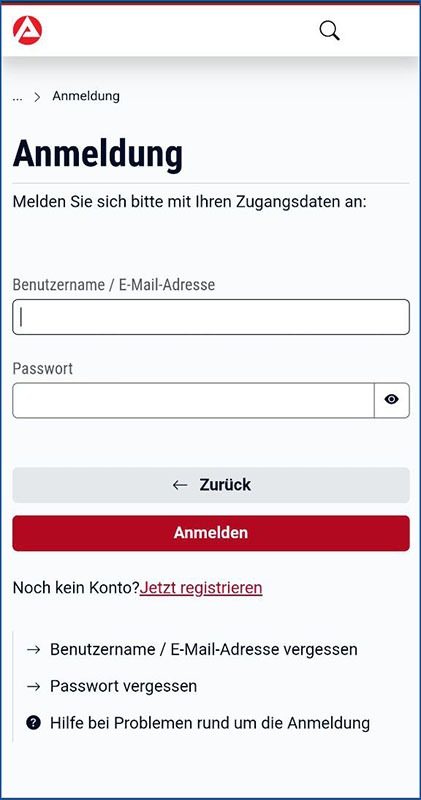Click the left arrow icon on Zurück
The image size is (421, 800).
click(180, 485)
